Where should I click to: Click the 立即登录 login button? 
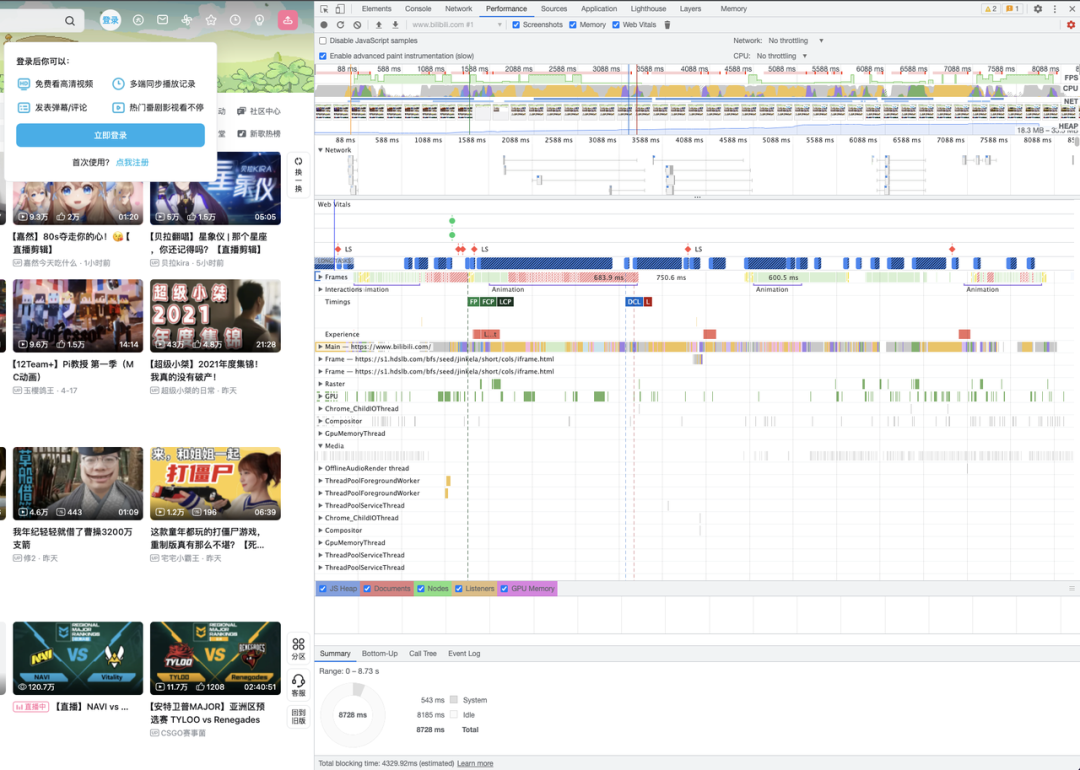[110, 135]
